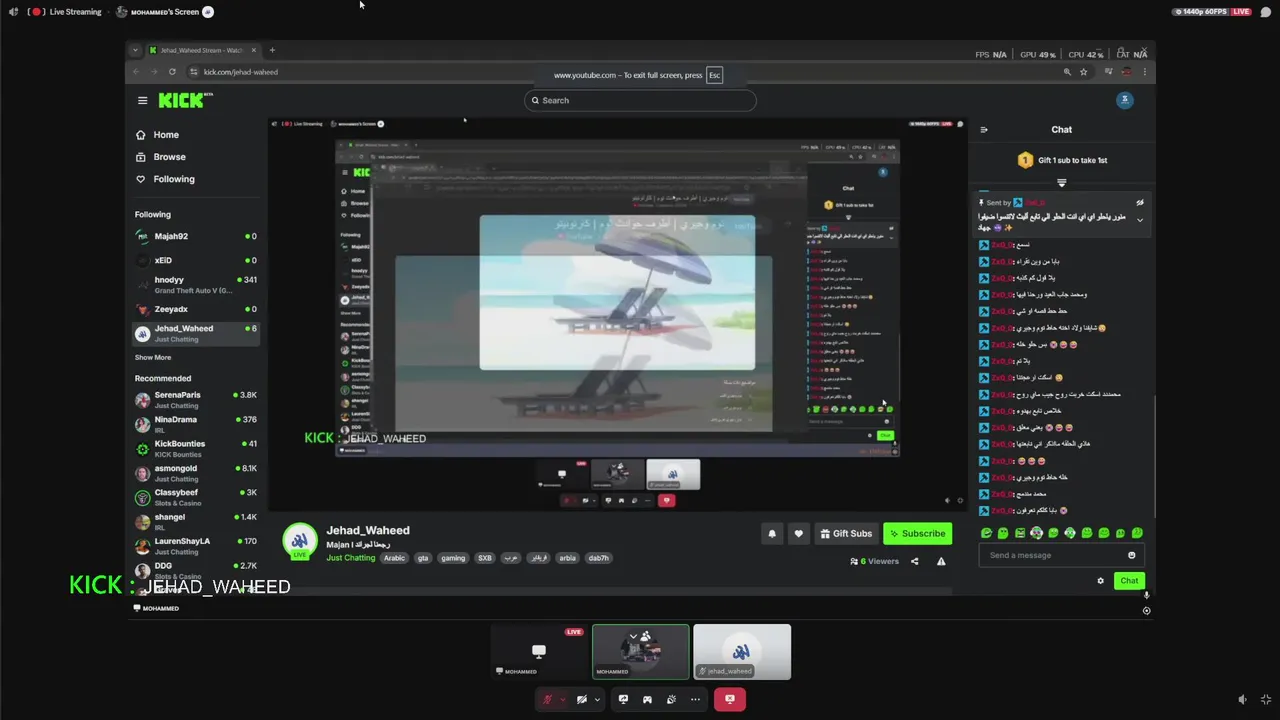Exit Discord fullscreen view icon
This screenshot has height=720, width=1280.
click(1266, 699)
